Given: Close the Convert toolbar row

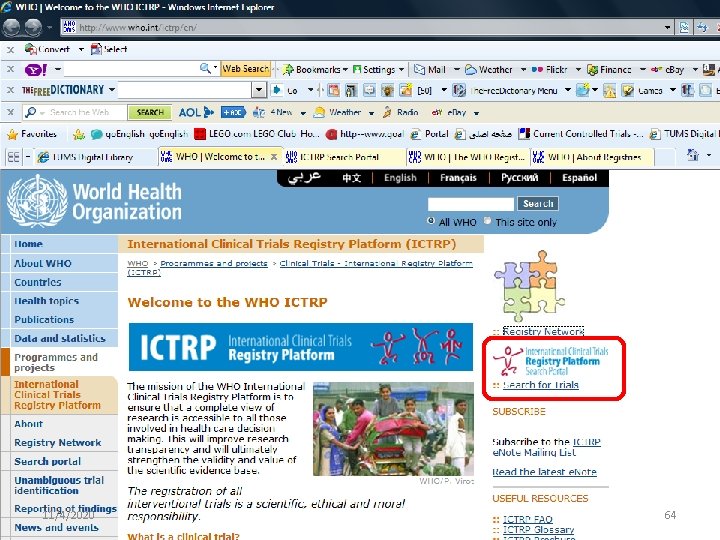Looking at the screenshot, I should pyautogui.click(x=11, y=50).
